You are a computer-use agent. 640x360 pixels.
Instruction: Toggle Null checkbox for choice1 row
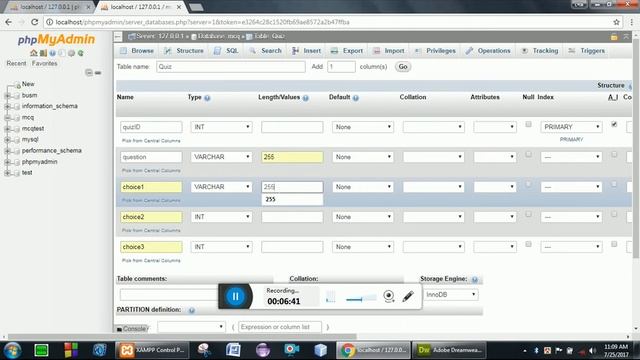point(528,184)
